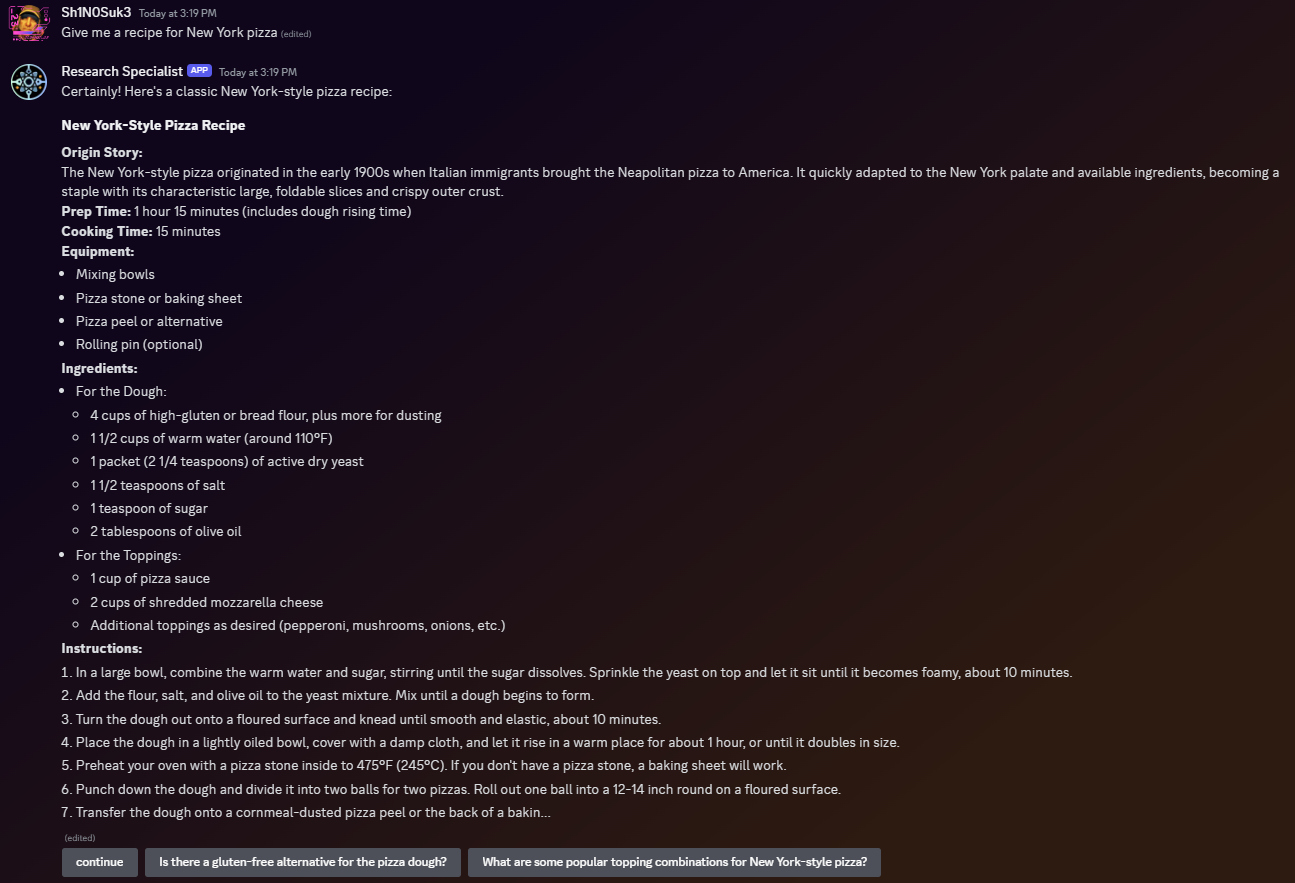
Task: Click the 'Ingredients:' section label
Action: point(100,368)
